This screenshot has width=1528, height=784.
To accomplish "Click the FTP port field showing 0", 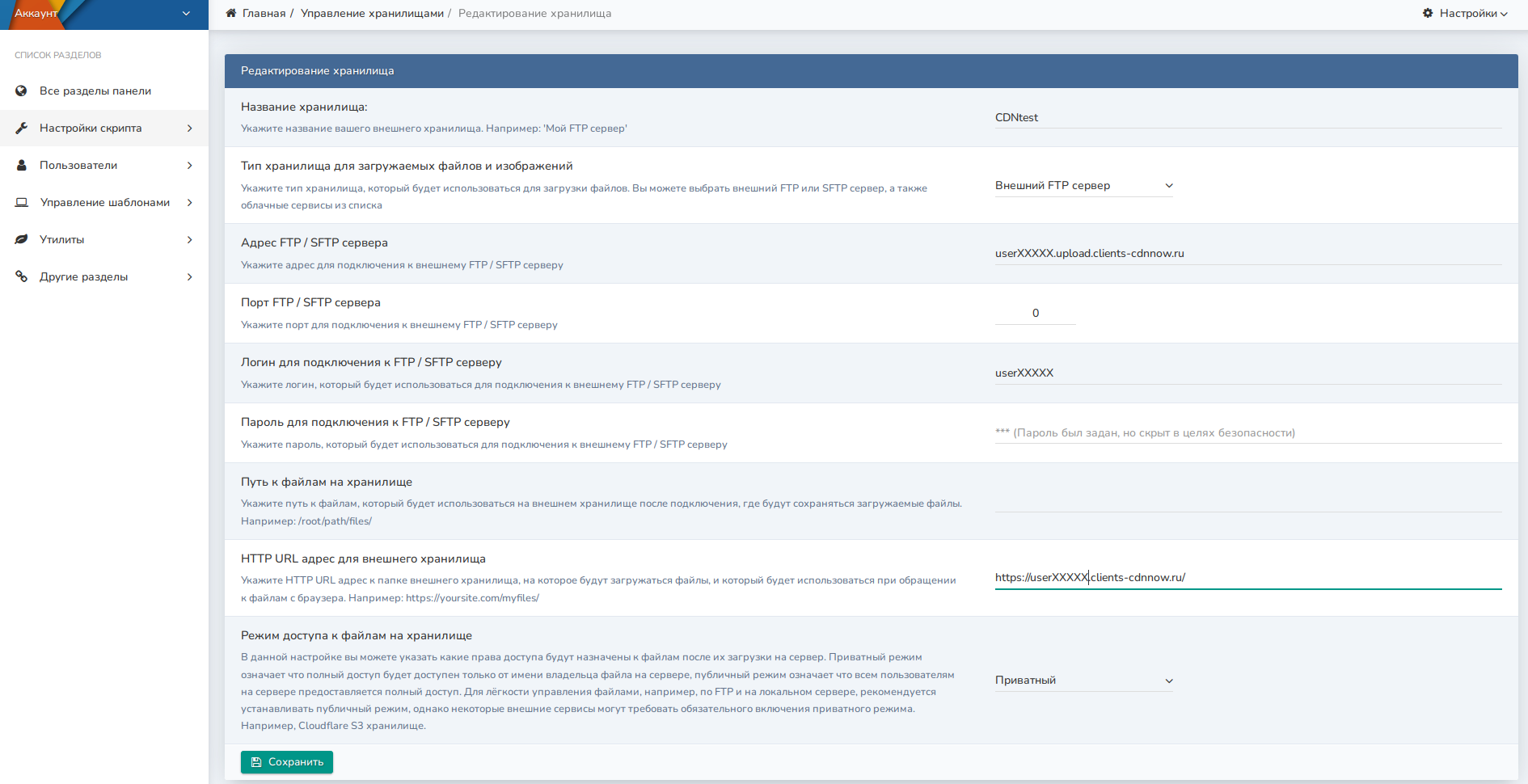I will [1035, 313].
